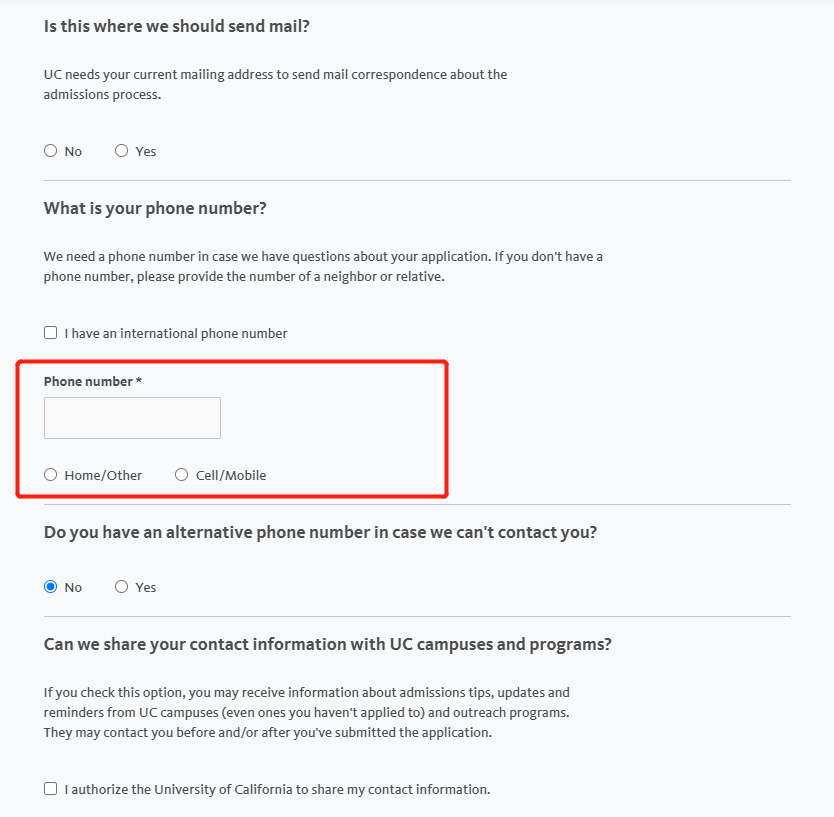Click the "We need a phone number" description text
The height and width of the screenshot is (817, 834).
pyautogui.click(x=323, y=266)
